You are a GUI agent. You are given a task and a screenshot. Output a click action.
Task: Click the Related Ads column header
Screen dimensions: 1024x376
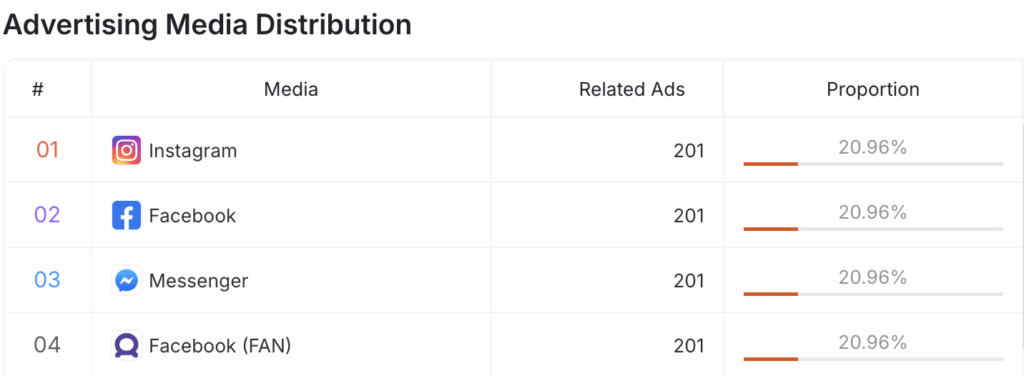tap(632, 89)
